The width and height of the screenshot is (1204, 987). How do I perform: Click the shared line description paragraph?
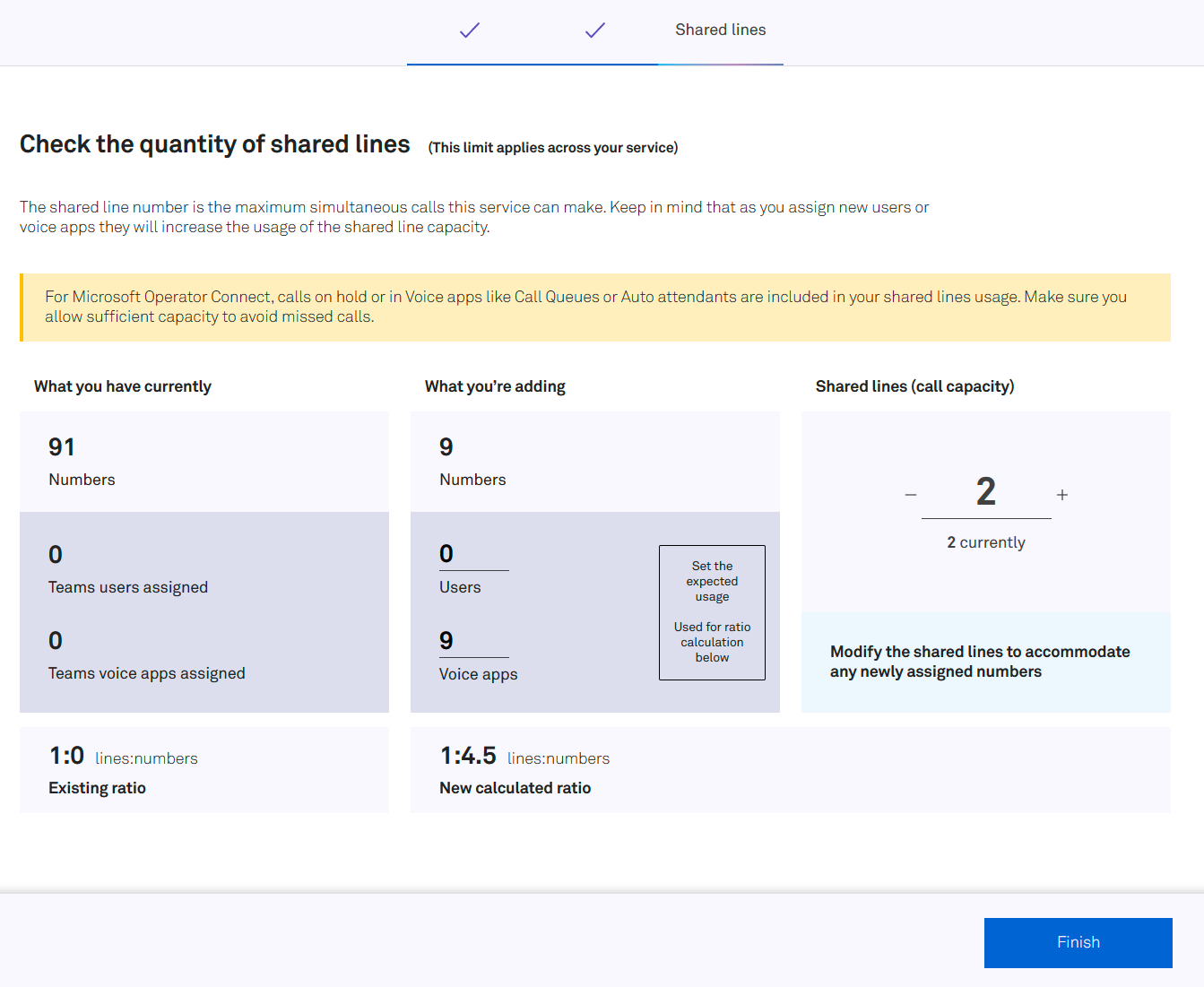point(474,217)
